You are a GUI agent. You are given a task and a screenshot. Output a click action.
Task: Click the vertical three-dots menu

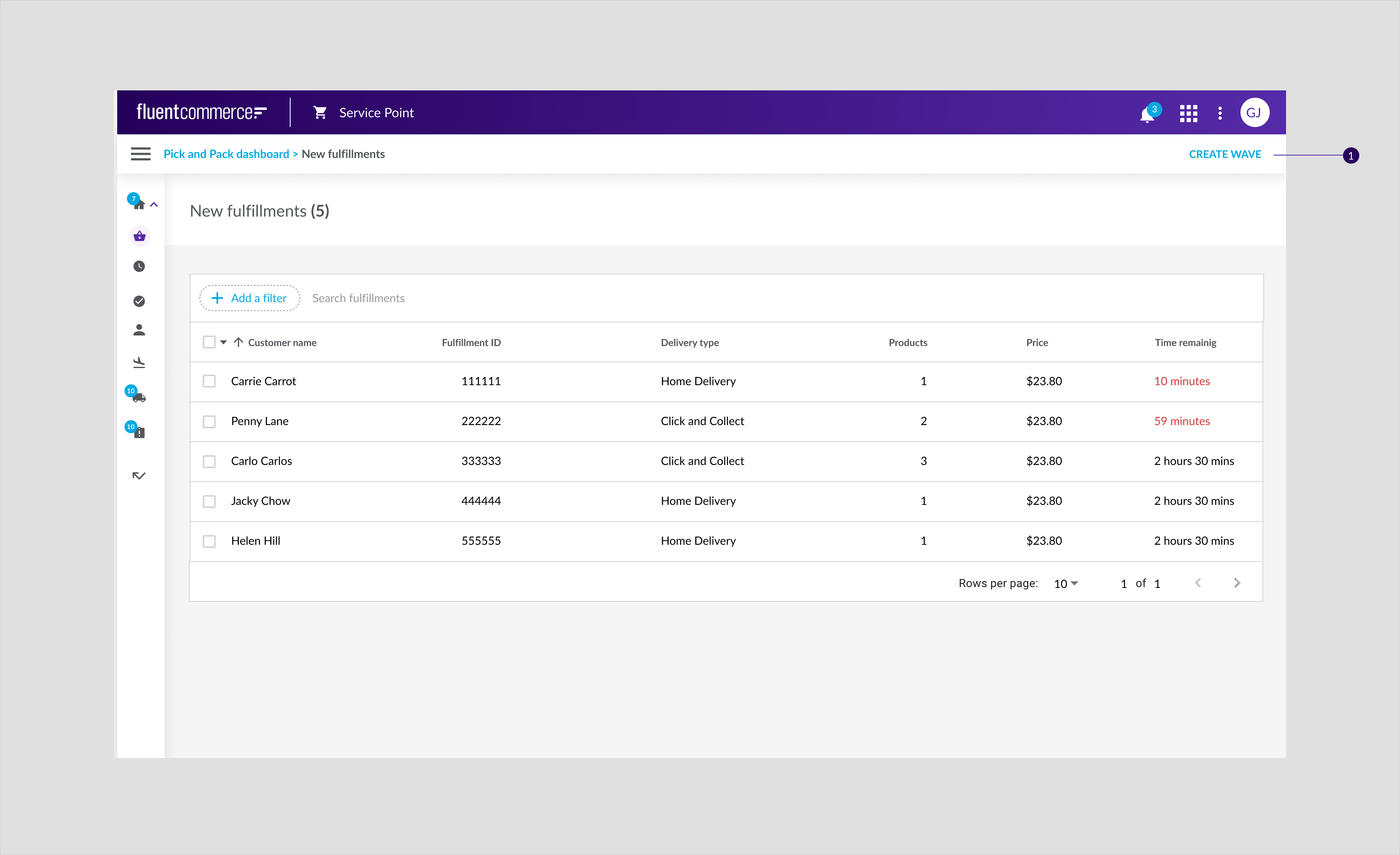(1219, 113)
